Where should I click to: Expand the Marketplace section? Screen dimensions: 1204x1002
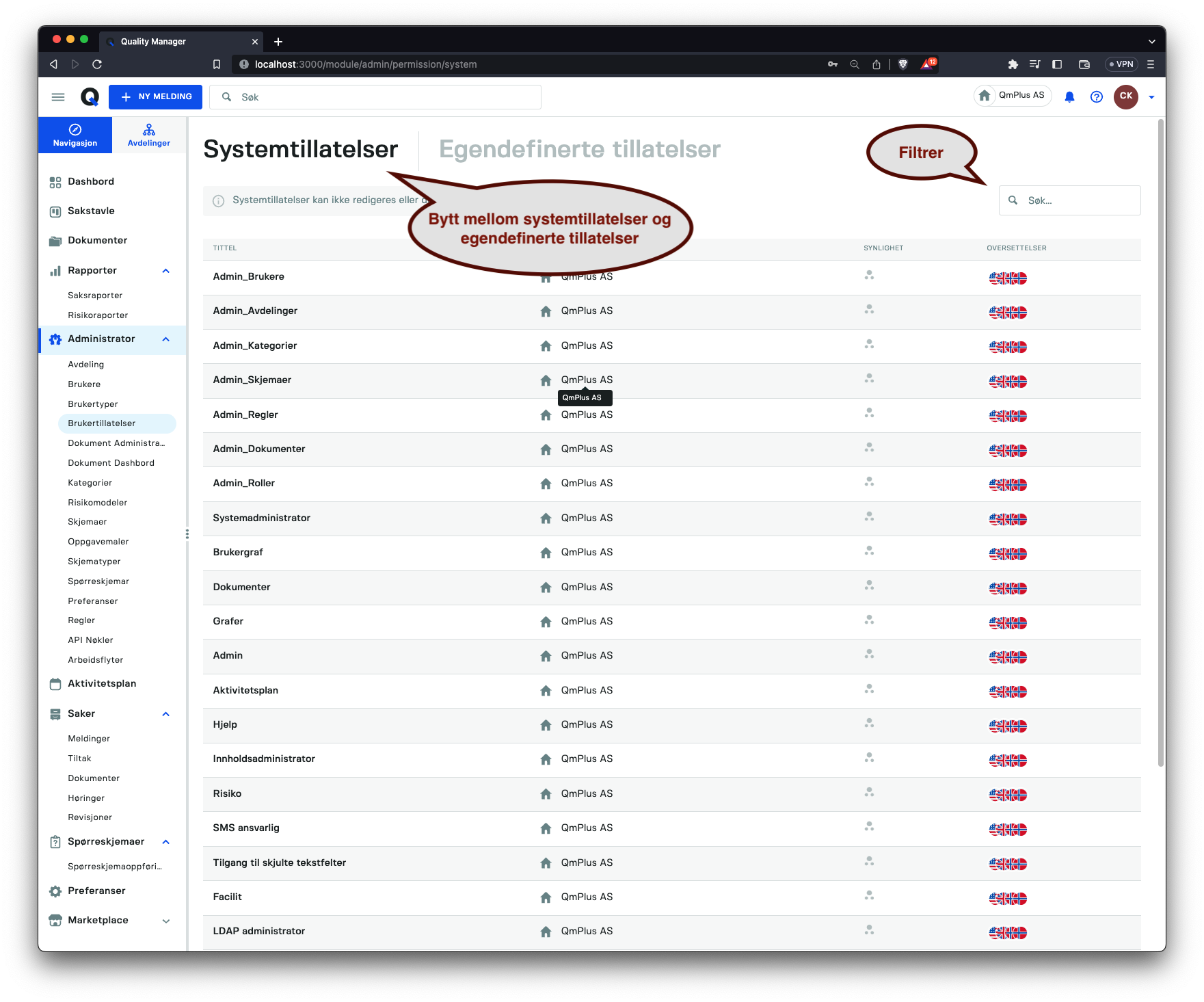pyautogui.click(x=165, y=921)
